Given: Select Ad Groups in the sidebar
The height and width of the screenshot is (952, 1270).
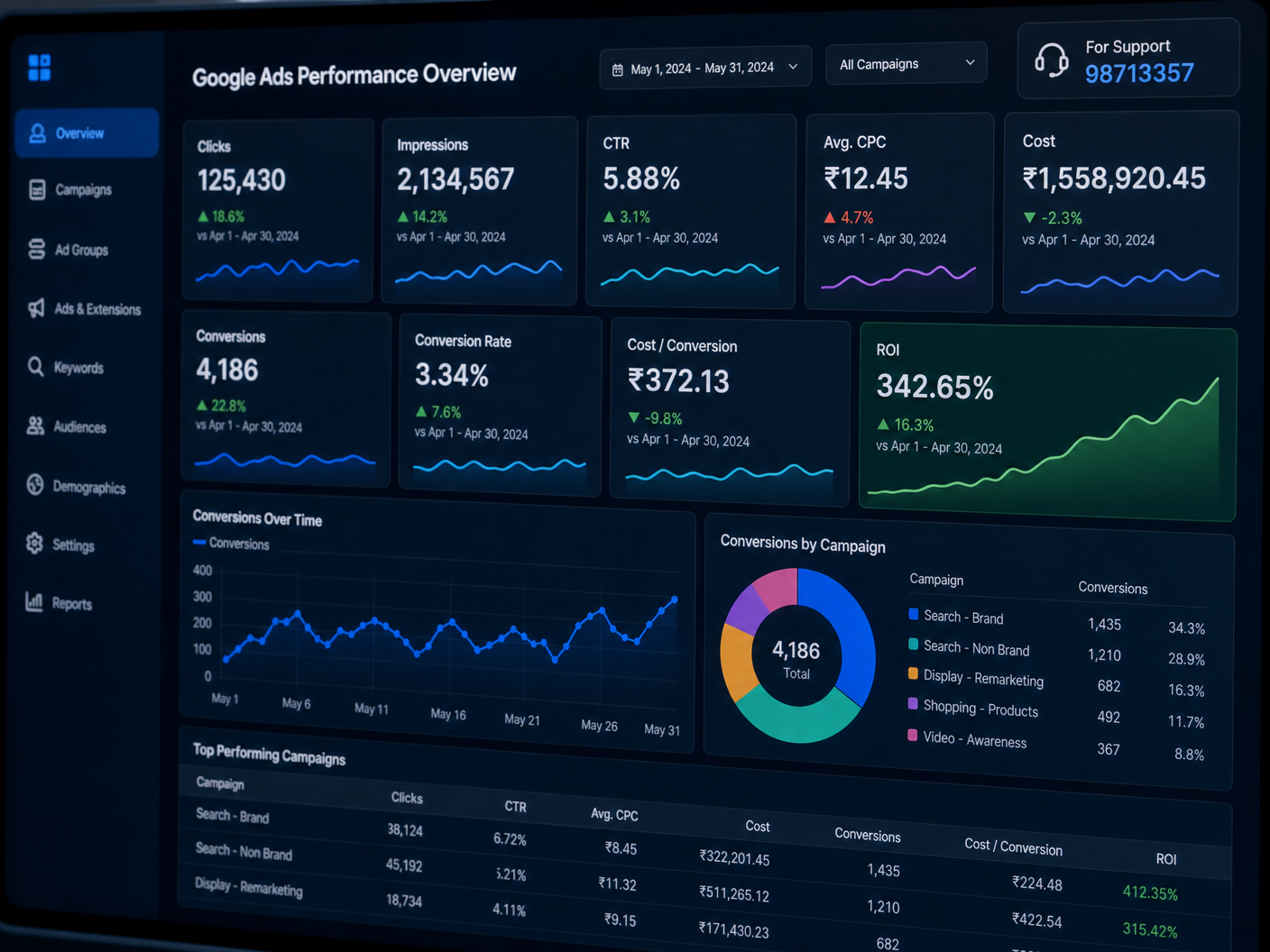Looking at the screenshot, I should click(81, 250).
